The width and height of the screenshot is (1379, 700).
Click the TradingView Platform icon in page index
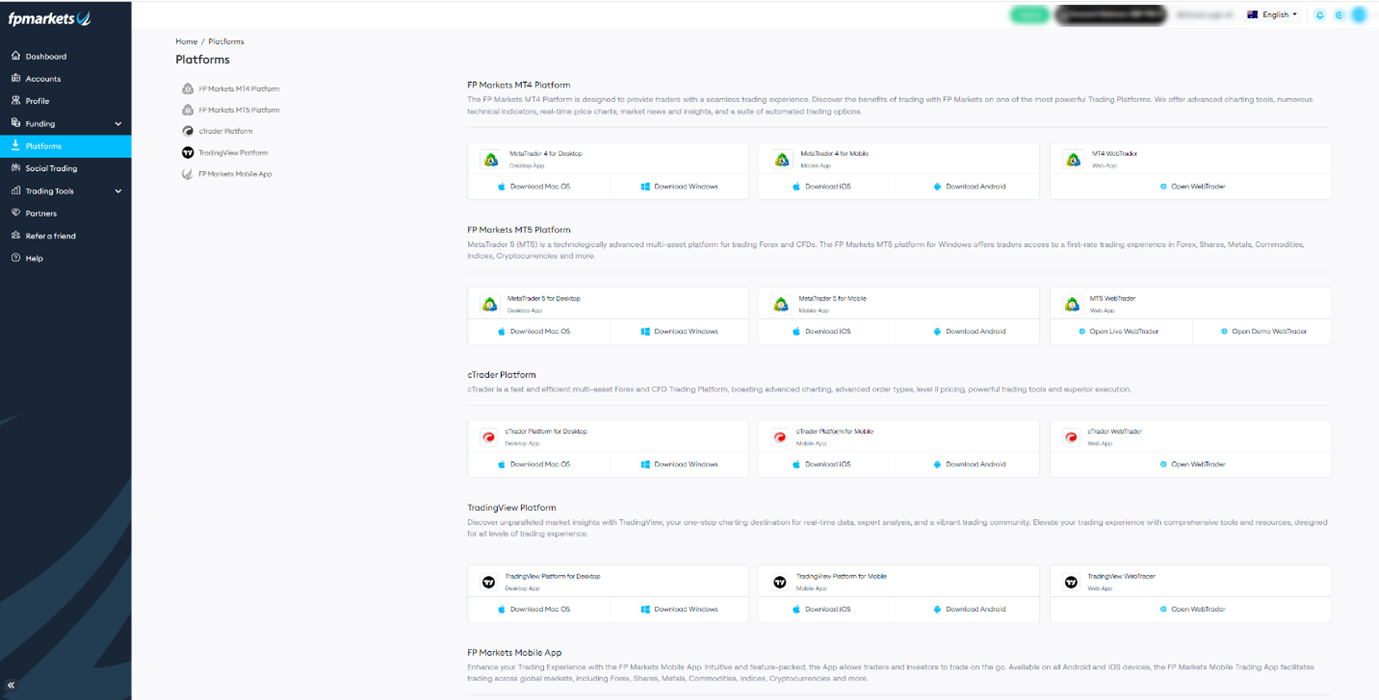point(188,153)
